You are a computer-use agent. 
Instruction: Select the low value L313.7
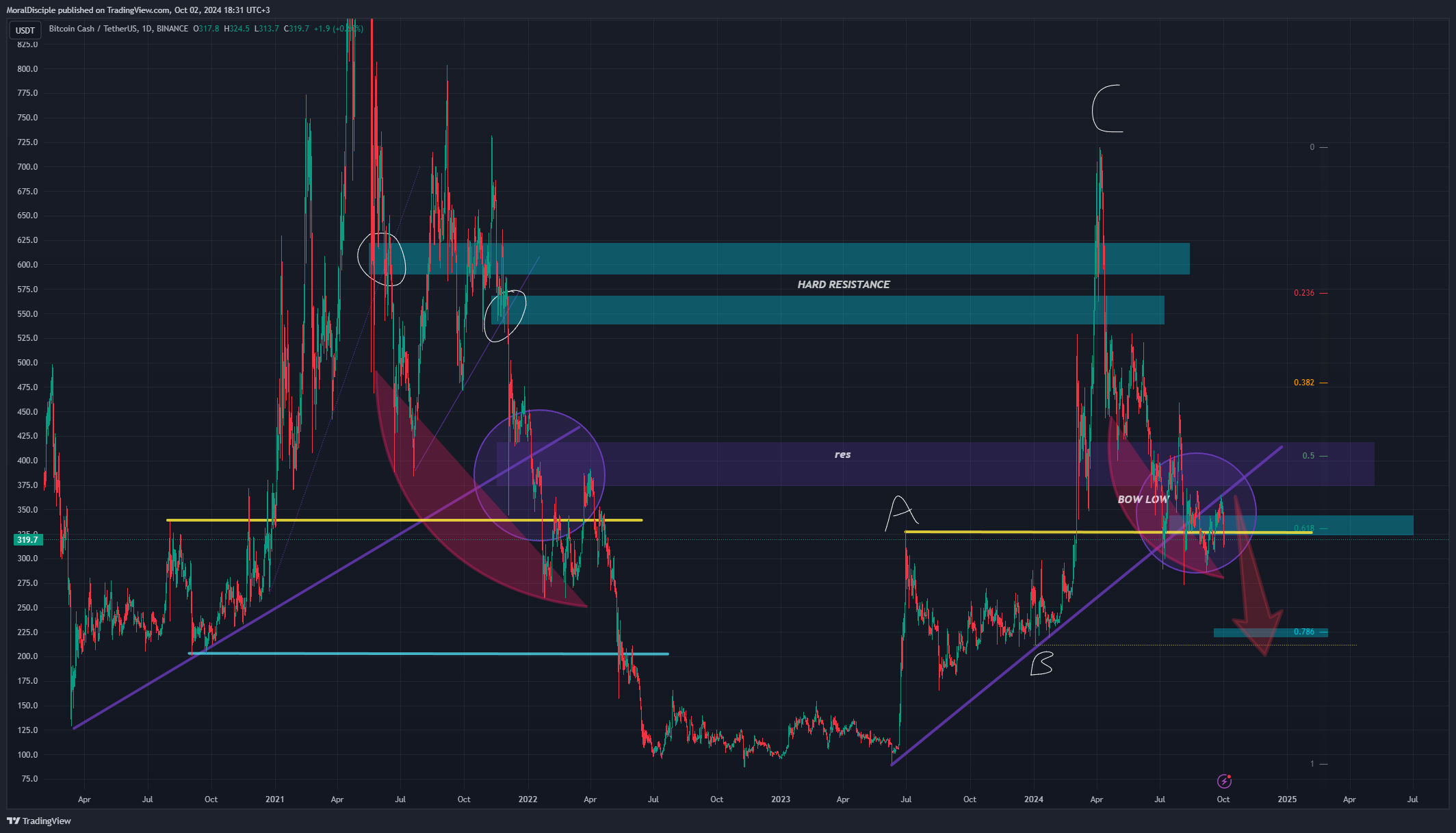[266, 29]
